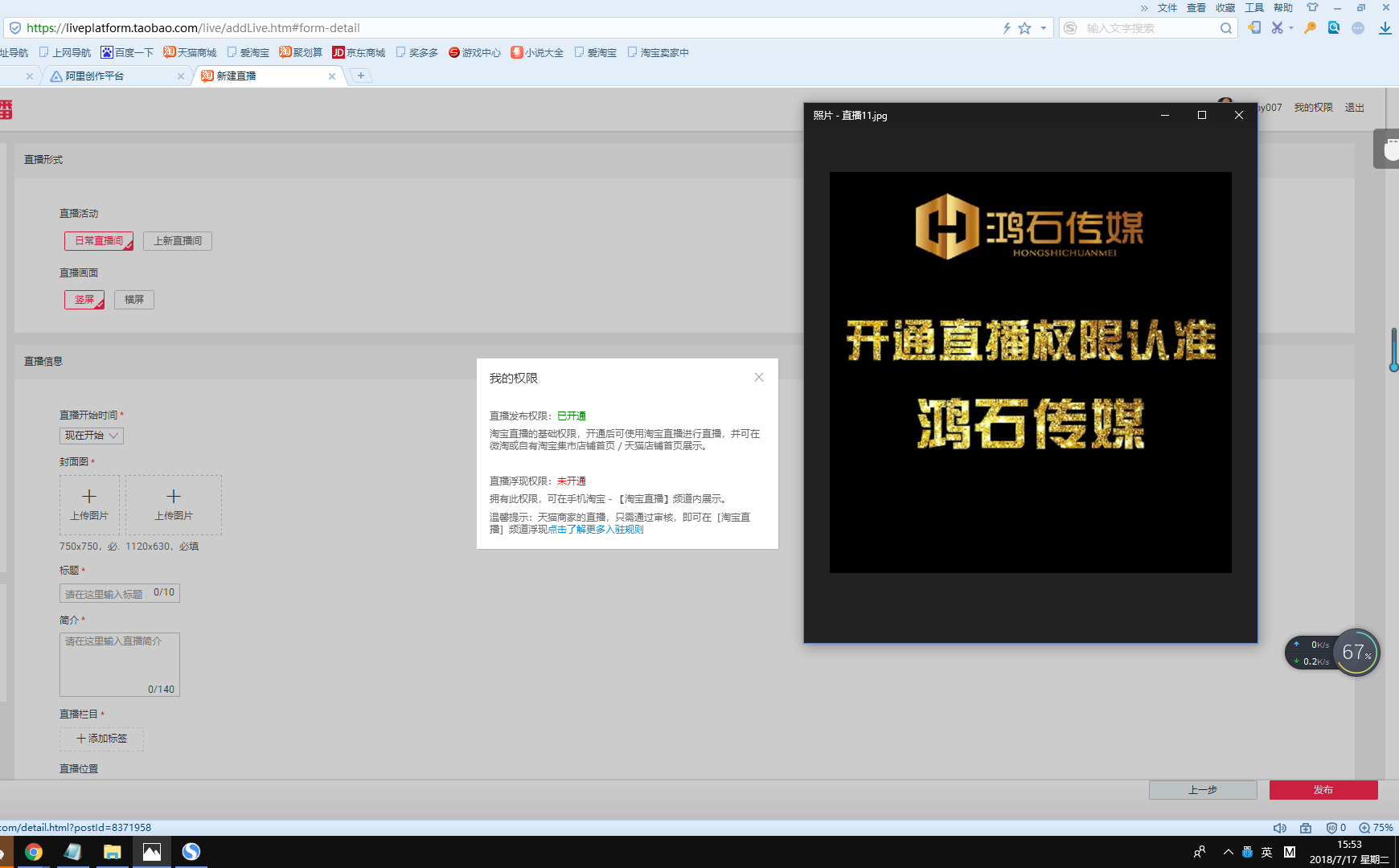The image size is (1399, 868).
Task: Open the 75% page zoom control
Action: tap(1376, 828)
